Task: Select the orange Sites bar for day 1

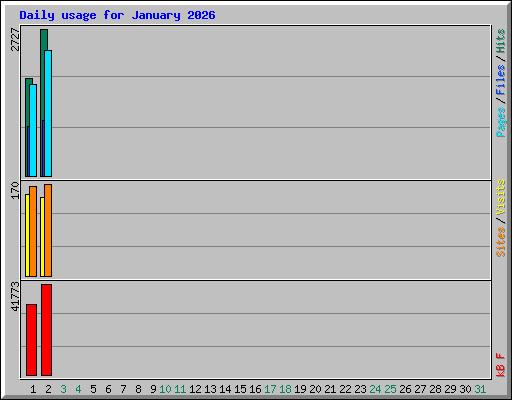Action: [x=33, y=231]
